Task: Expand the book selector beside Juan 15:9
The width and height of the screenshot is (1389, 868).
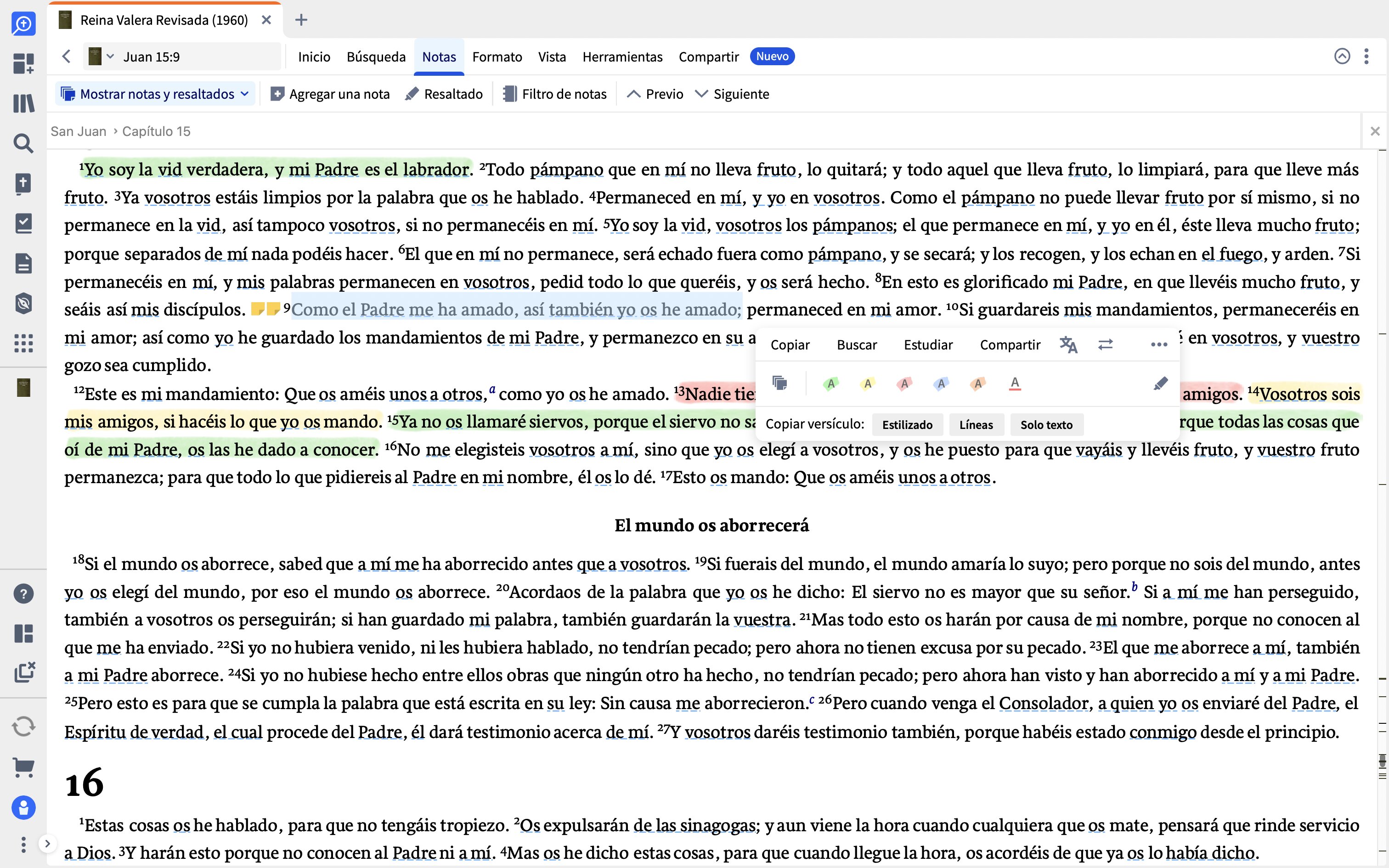Action: 110,56
